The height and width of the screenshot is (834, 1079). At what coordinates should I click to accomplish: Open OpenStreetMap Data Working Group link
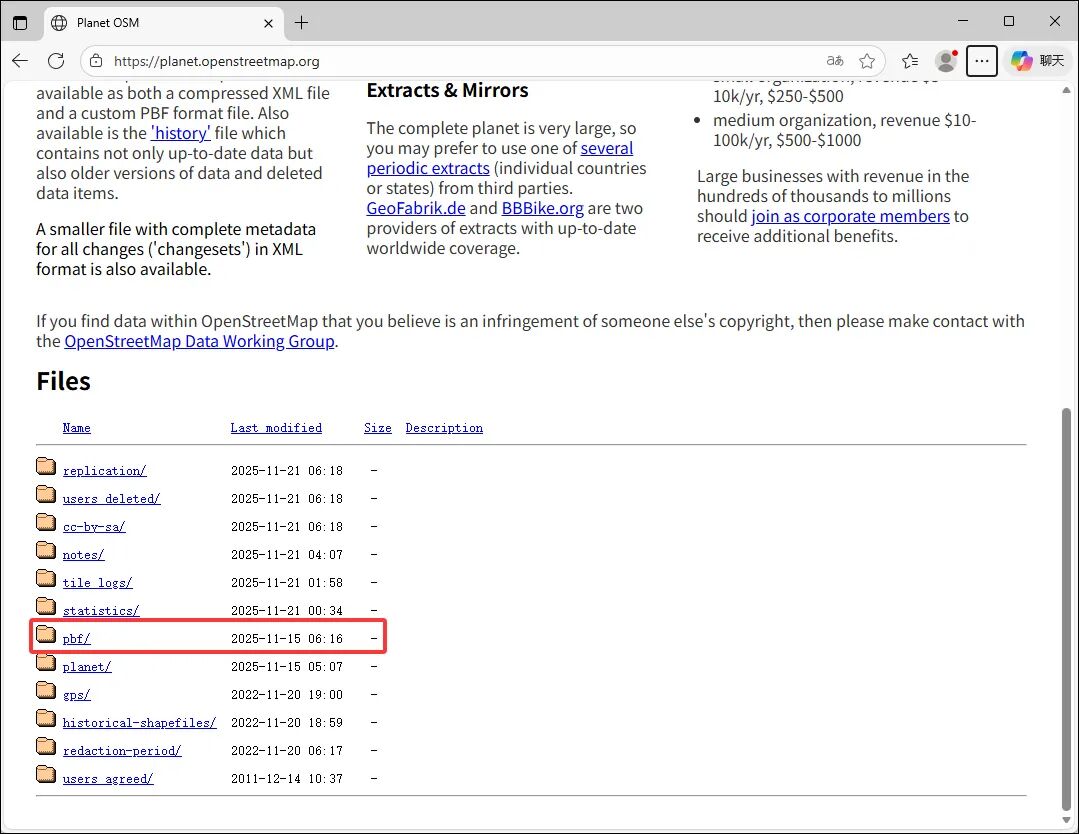(x=200, y=341)
